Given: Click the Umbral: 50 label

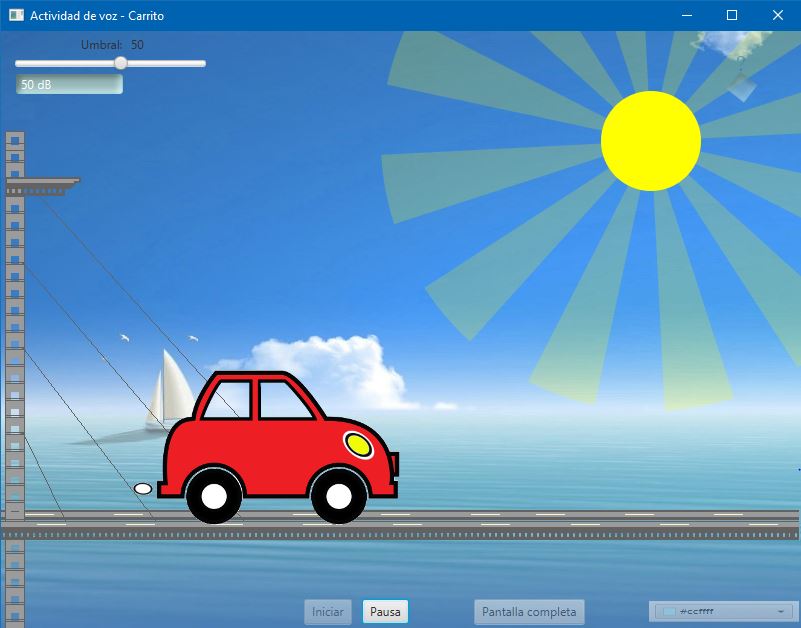Looking at the screenshot, I should (x=112, y=45).
